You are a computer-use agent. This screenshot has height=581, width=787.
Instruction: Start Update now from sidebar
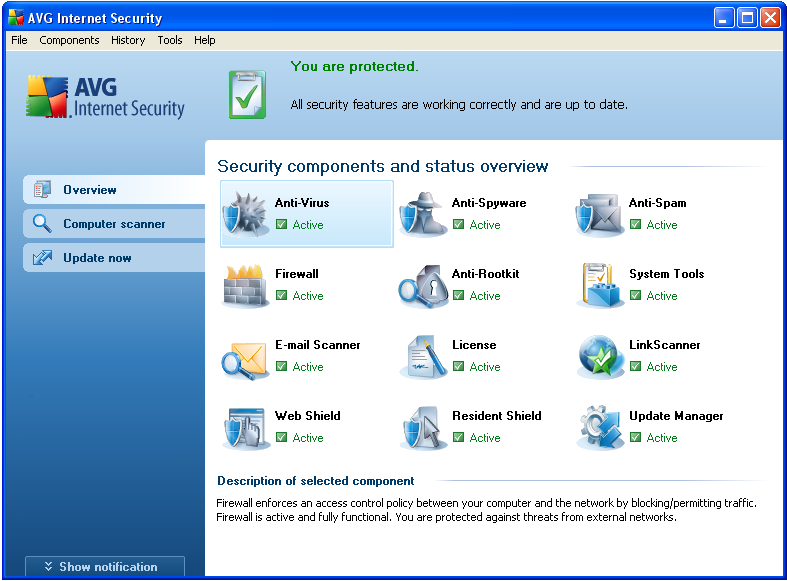click(114, 257)
